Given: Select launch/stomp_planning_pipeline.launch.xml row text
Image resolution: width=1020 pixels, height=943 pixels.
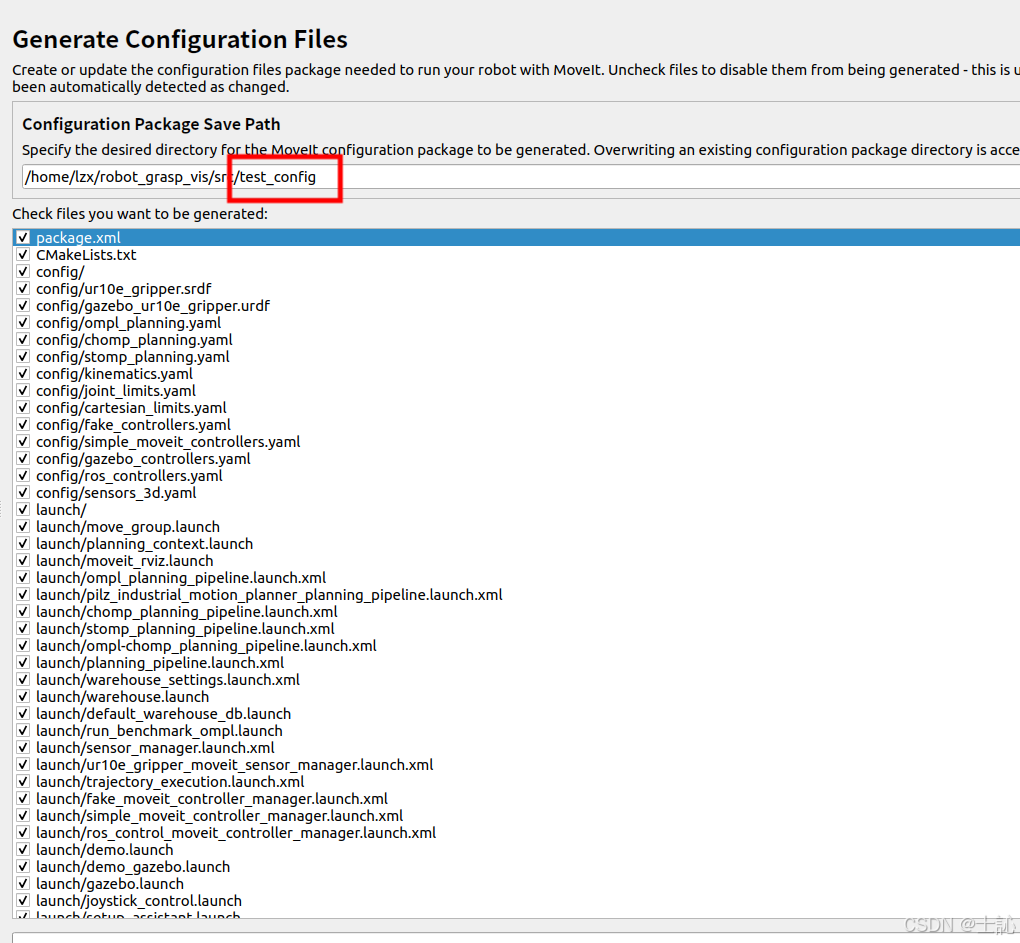Looking at the screenshot, I should (x=185, y=628).
